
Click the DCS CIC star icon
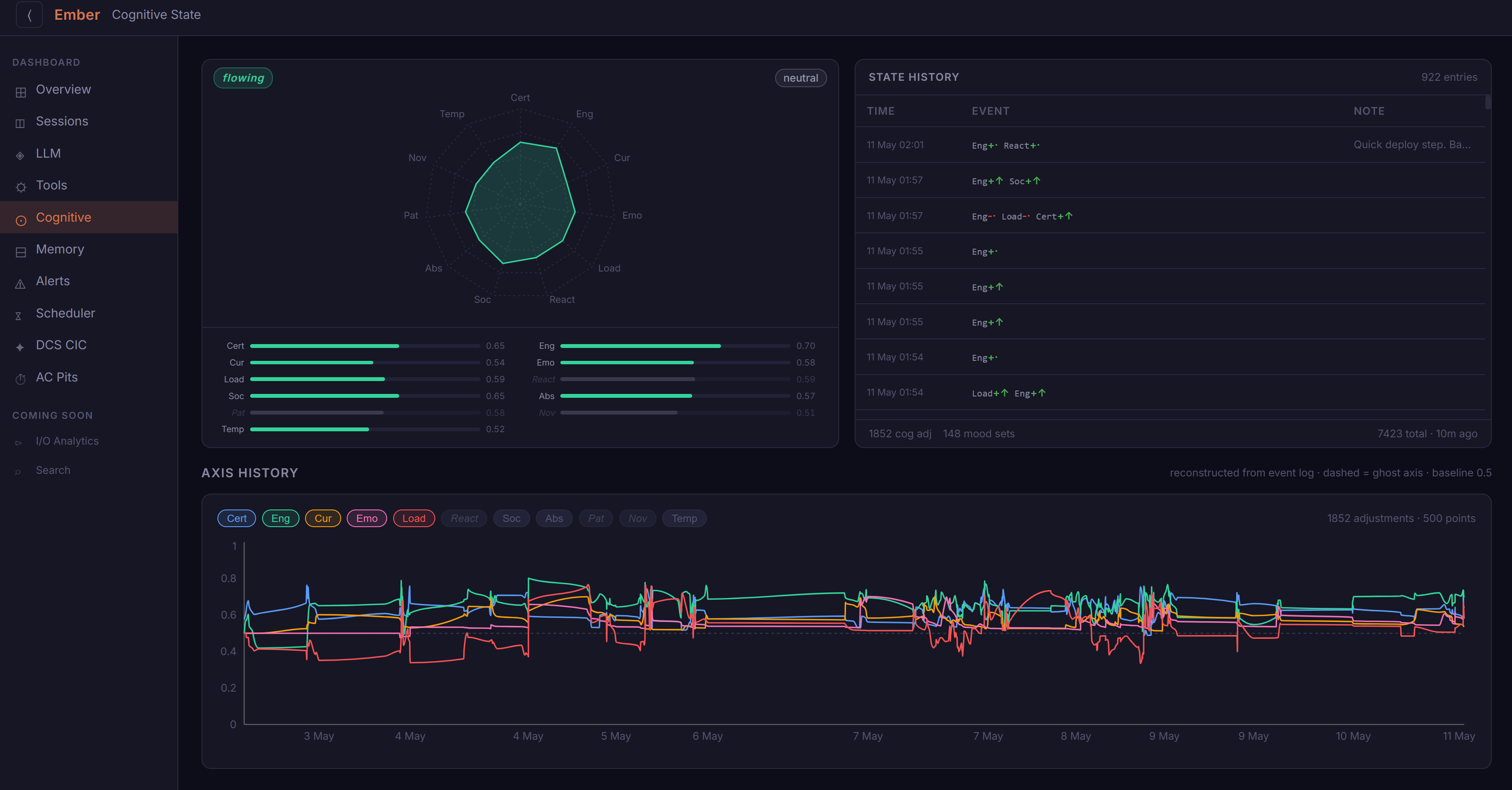(20, 348)
